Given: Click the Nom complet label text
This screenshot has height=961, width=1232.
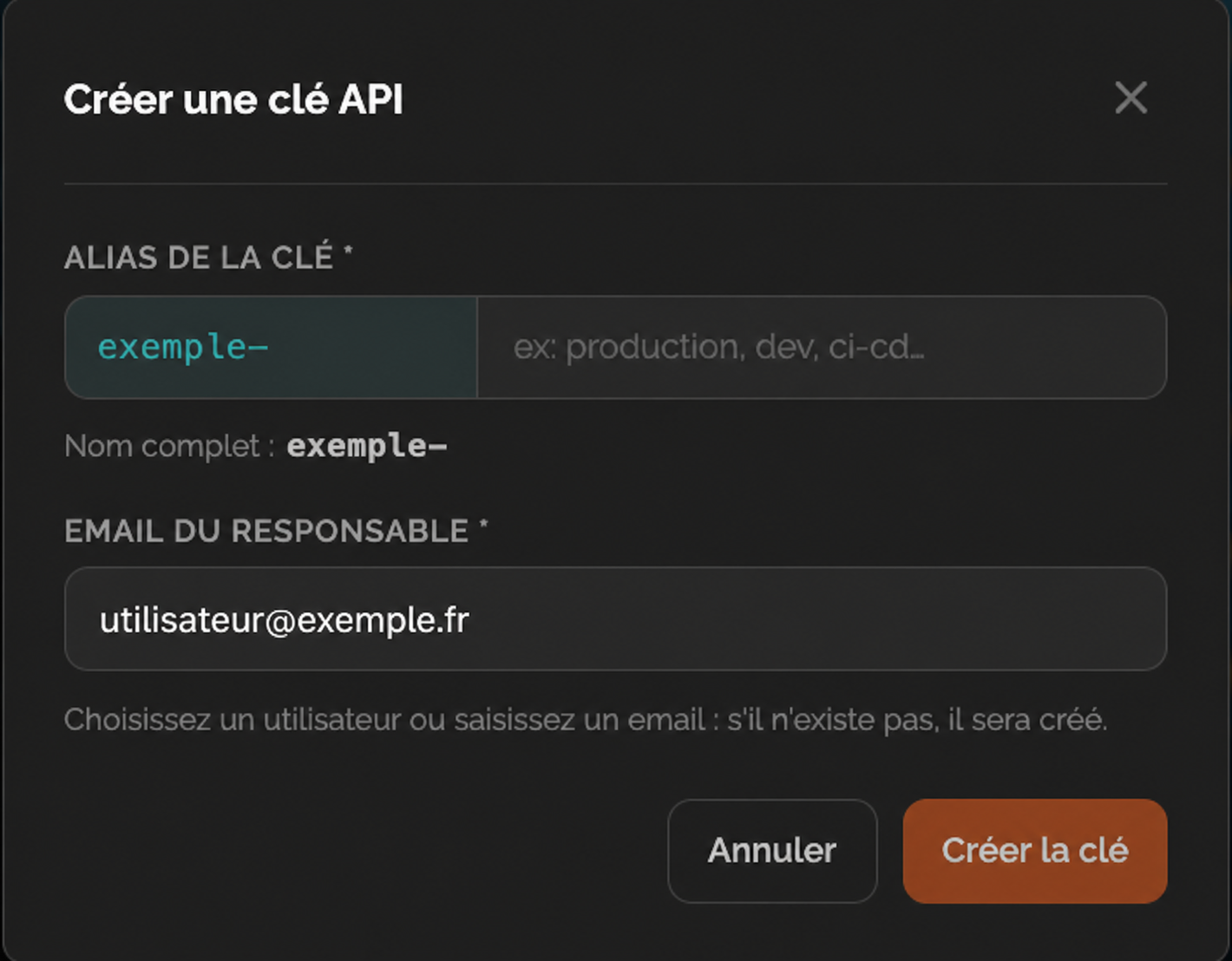Looking at the screenshot, I should 169,446.
